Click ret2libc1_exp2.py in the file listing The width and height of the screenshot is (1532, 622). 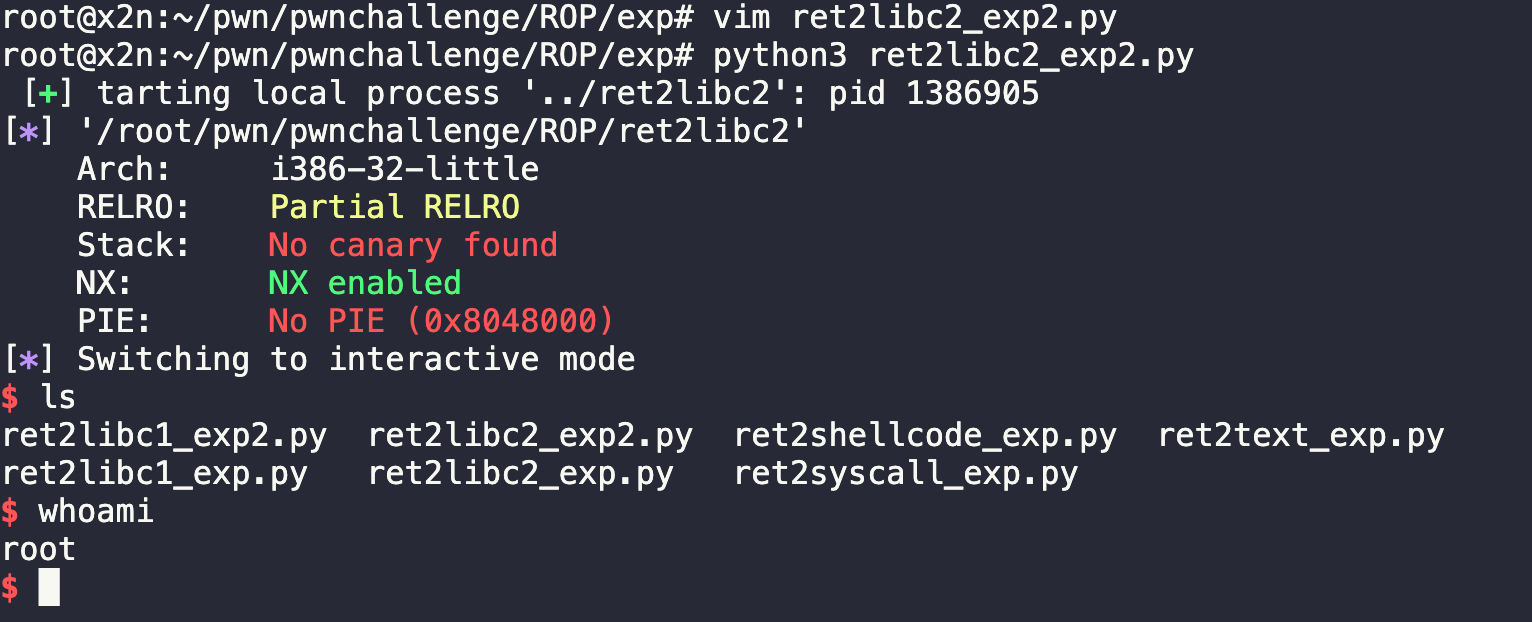164,436
